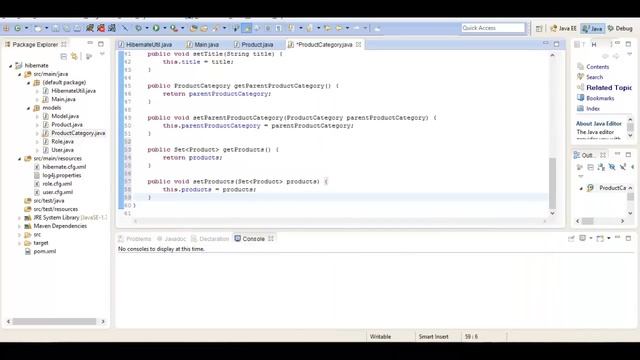This screenshot has width=640, height=360.
Task: Click the Help view back arrow
Action: [605, 56]
